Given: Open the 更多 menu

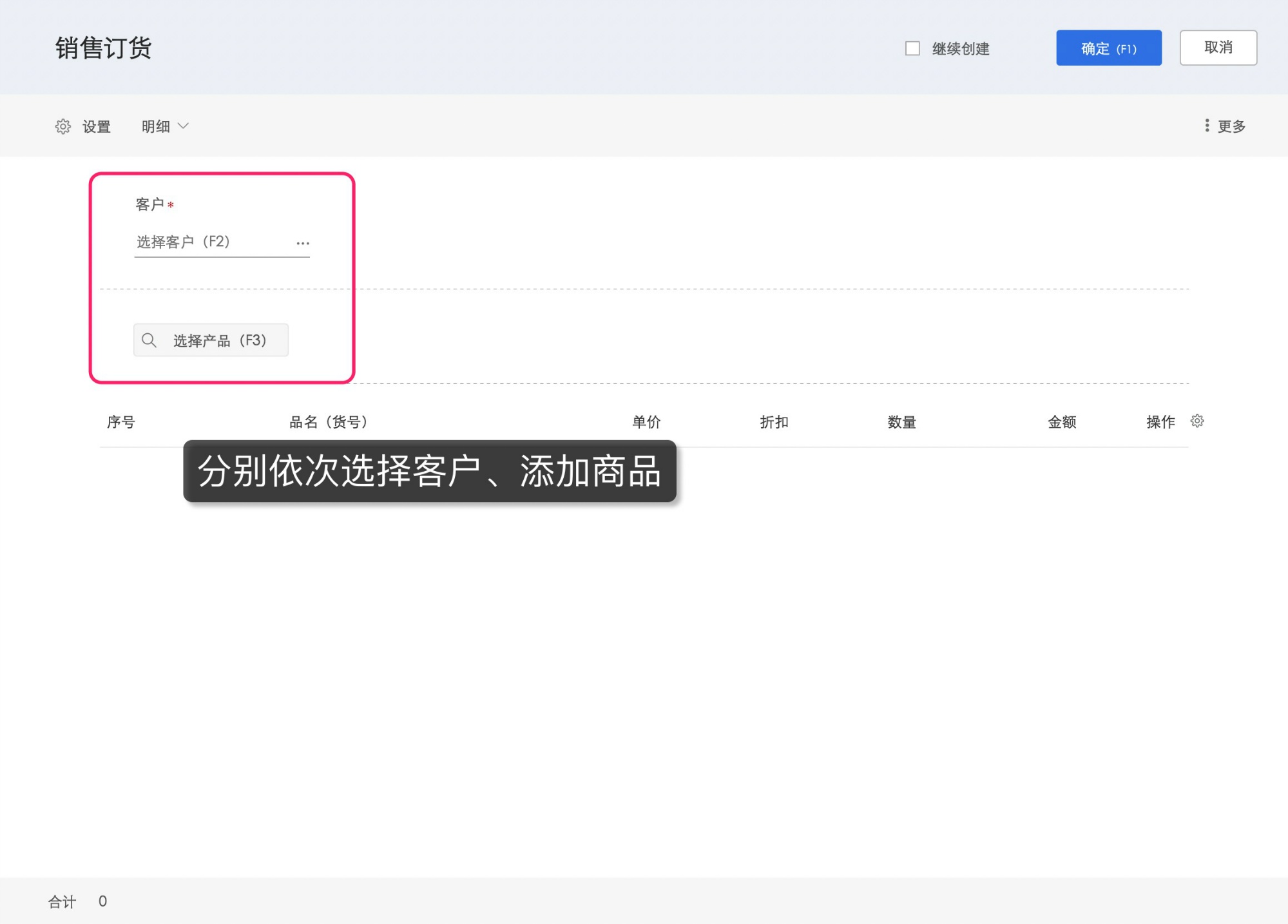Looking at the screenshot, I should (x=1231, y=126).
